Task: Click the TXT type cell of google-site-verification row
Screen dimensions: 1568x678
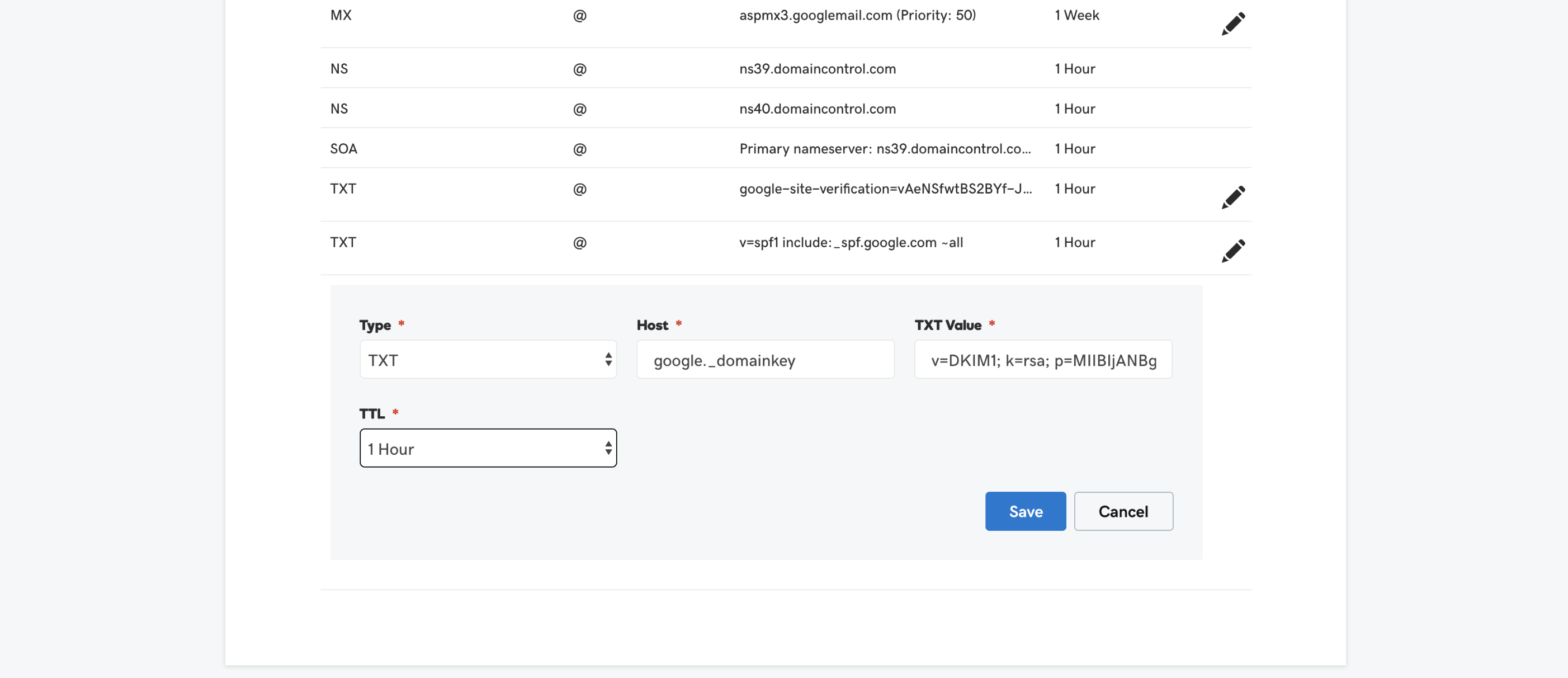Action: pyautogui.click(x=343, y=190)
